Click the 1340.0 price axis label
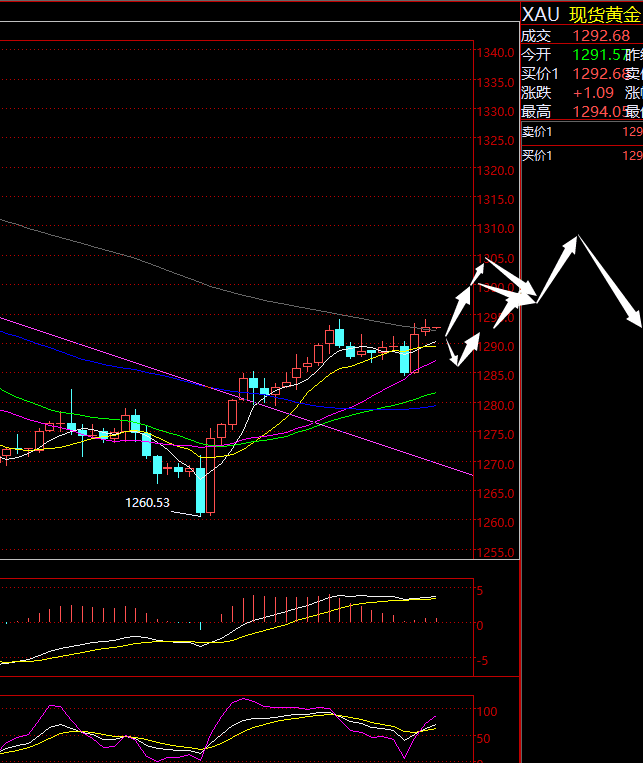 tap(496, 53)
